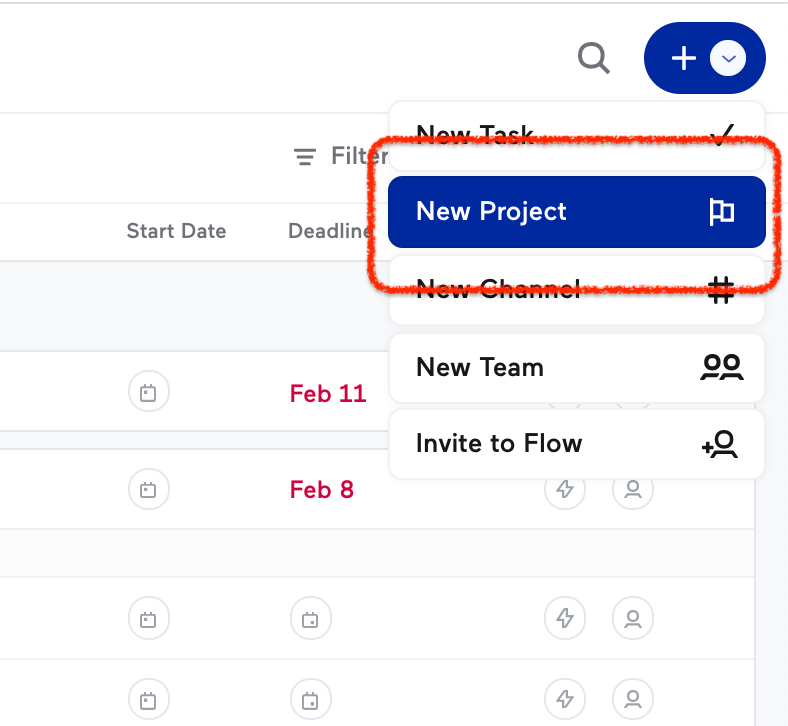Click the plus icon to create new

click(x=683, y=58)
